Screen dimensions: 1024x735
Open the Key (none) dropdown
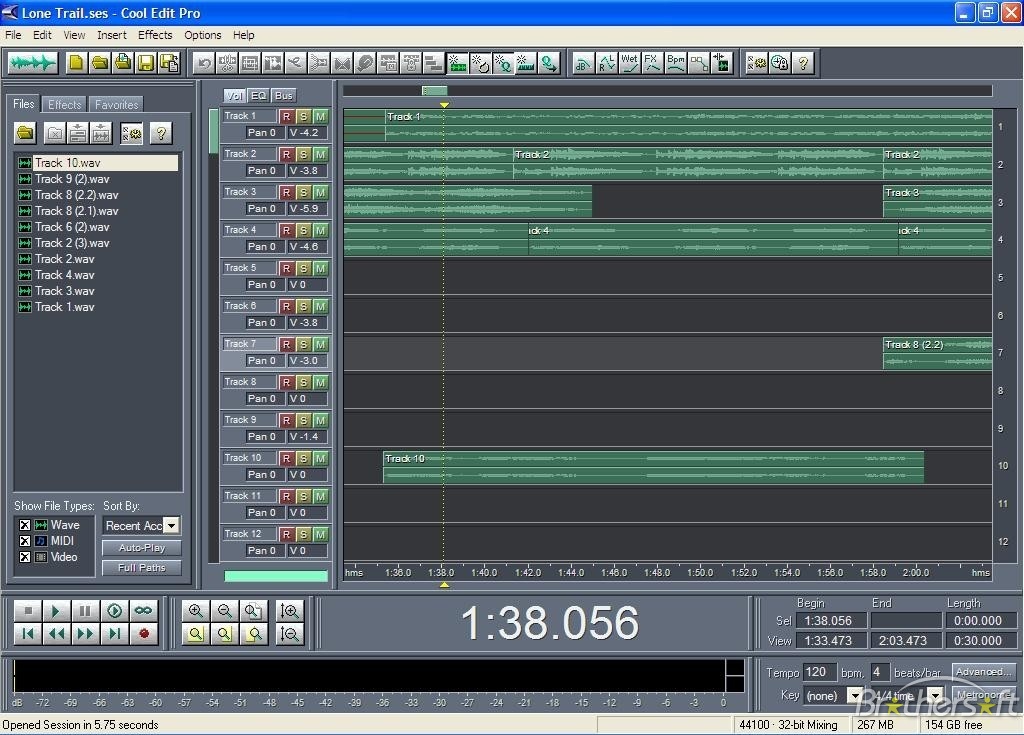click(854, 695)
